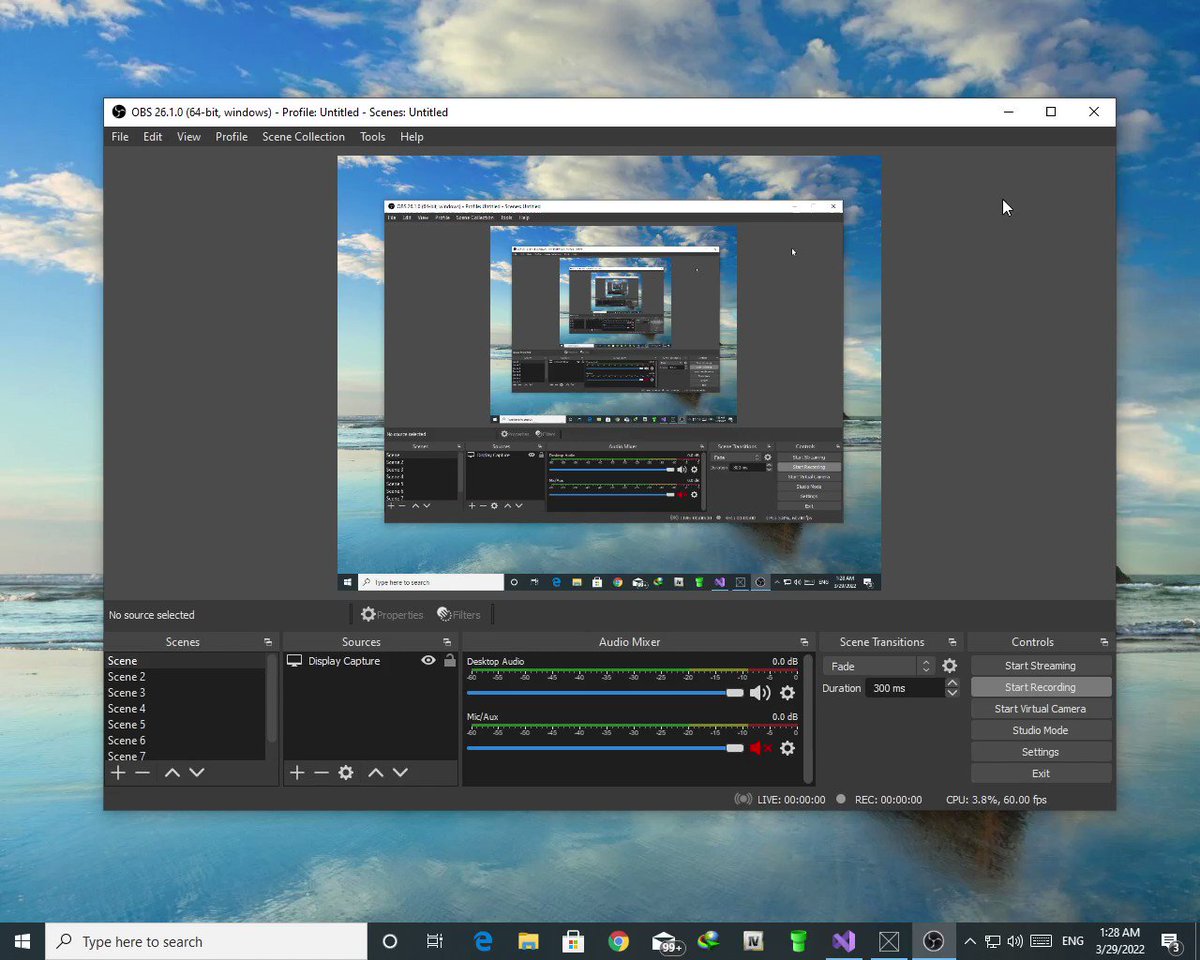Remove selected source with minus icon
This screenshot has height=960, width=1200.
[321, 773]
